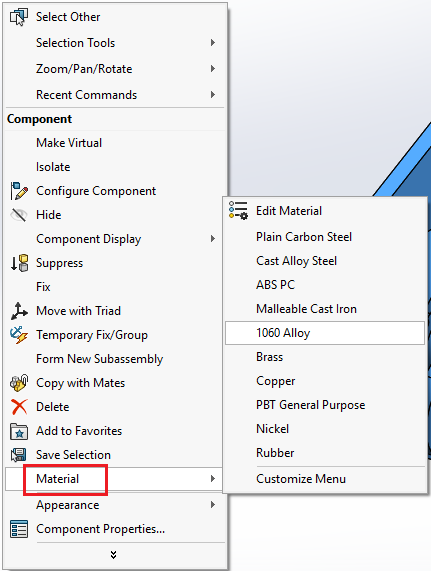Click the Suppress component icon
The image size is (431, 571).
(19, 263)
